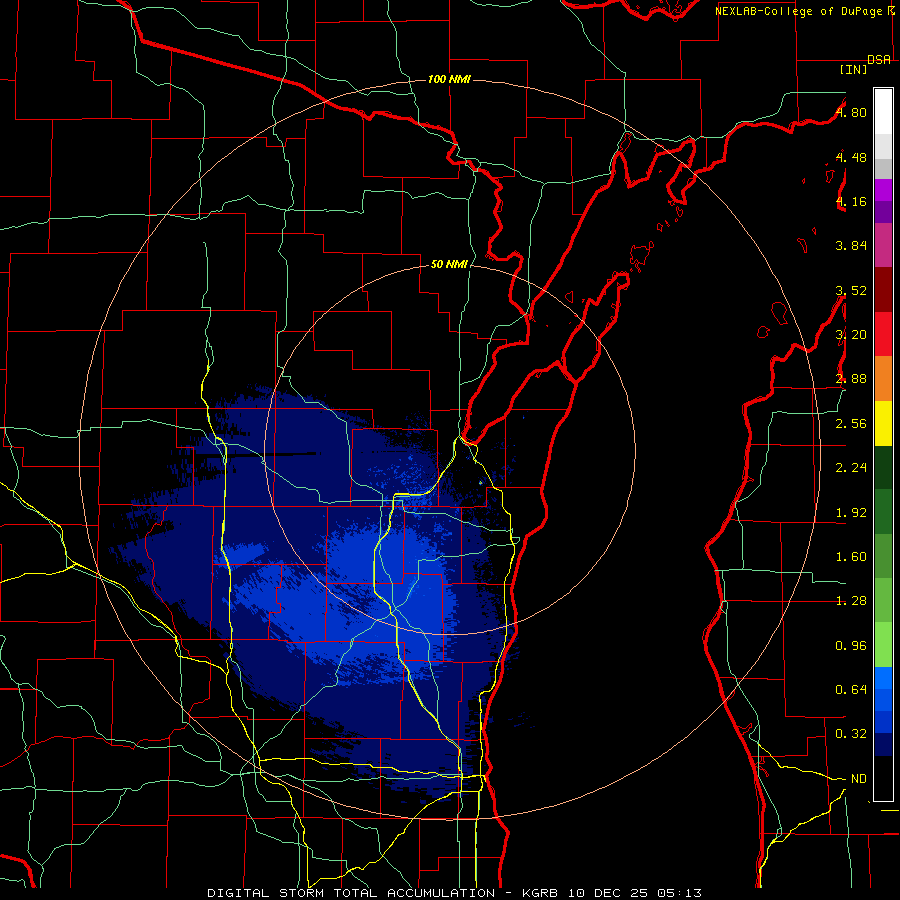The height and width of the screenshot is (900, 900).
Task: Click the 05:13 timestamp
Action: pos(680,893)
